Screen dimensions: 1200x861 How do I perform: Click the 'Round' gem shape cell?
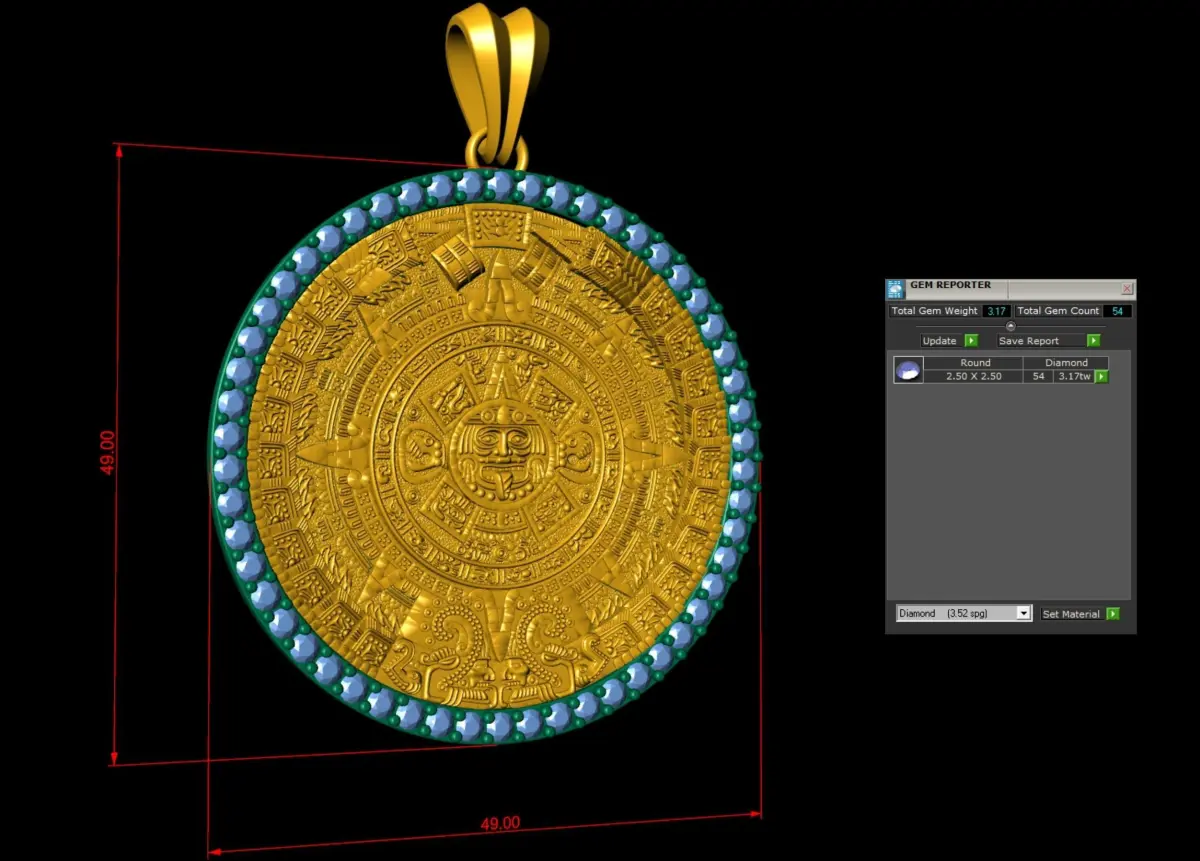975,363
